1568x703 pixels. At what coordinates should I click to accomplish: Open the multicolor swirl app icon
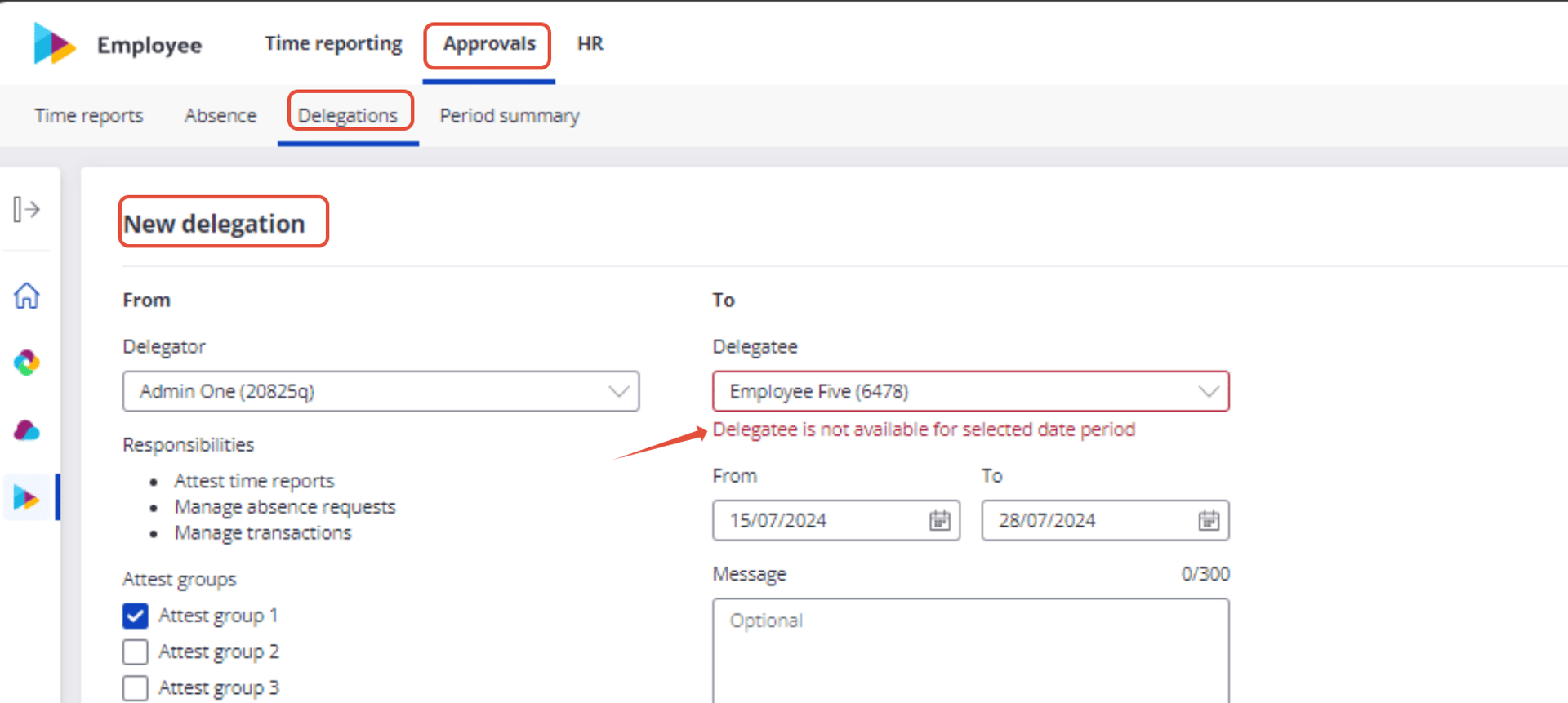[26, 363]
